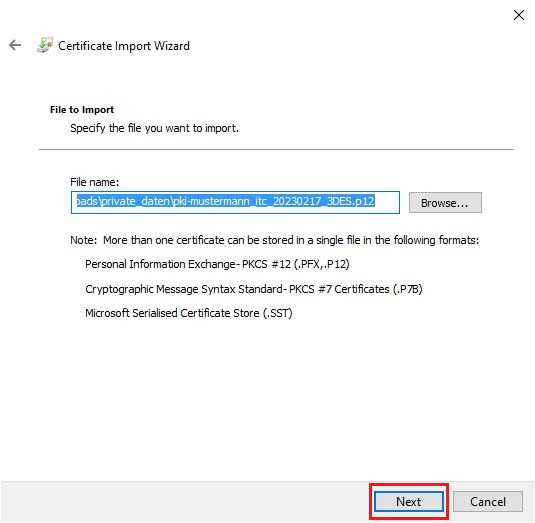This screenshot has width=535, height=523.
Task: Click the Browse... button
Action: click(445, 203)
